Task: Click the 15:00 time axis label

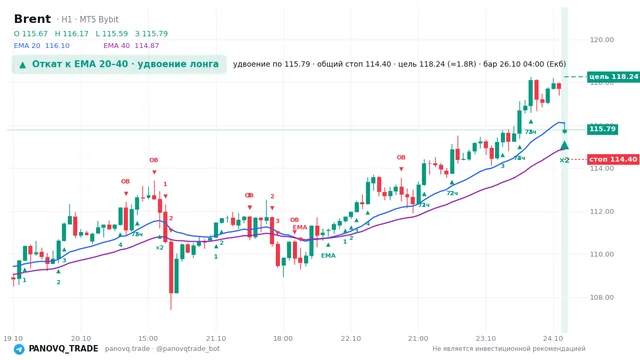Action: (148, 338)
